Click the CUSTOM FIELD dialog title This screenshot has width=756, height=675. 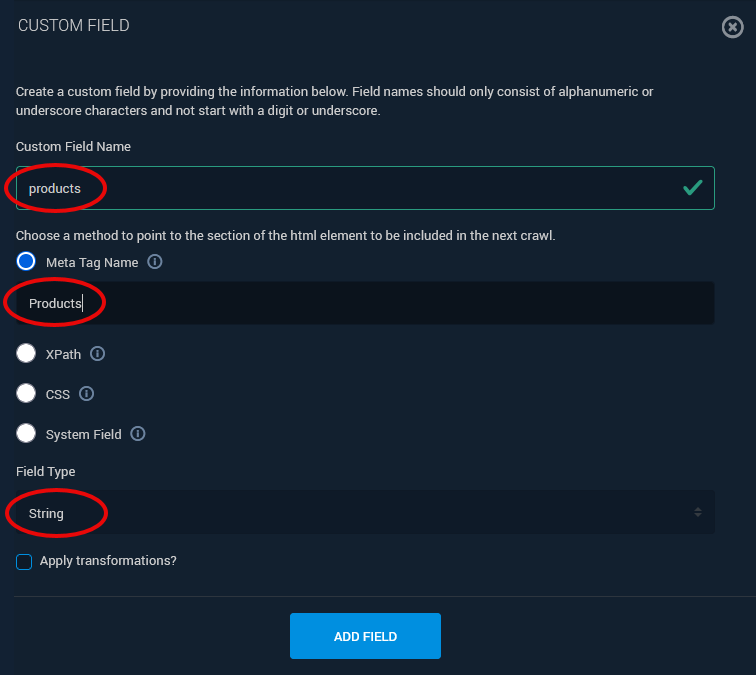pyautogui.click(x=74, y=25)
